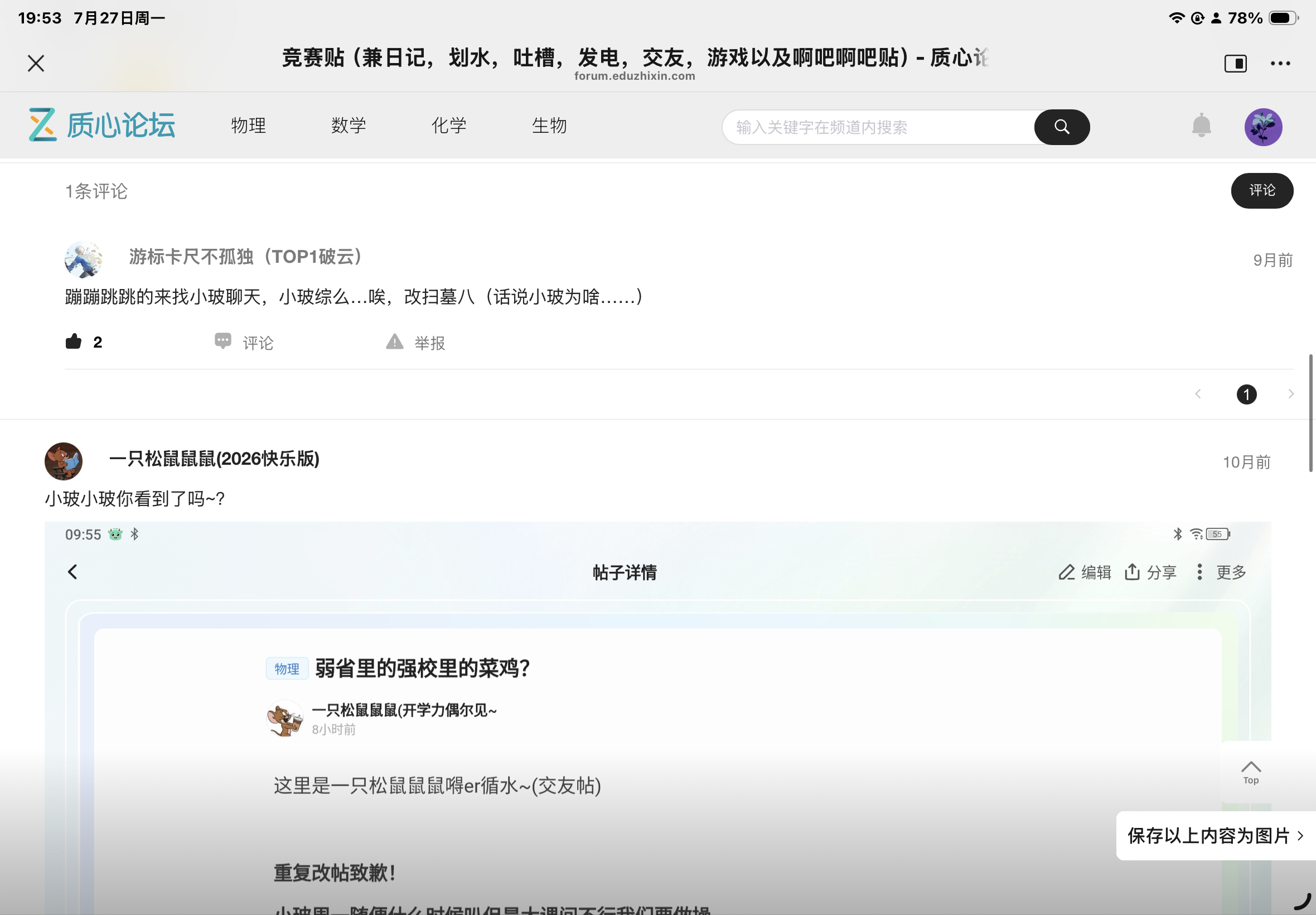
Task: Open avatar of 一只松鼠鼠鼠(2026快乐版)
Action: pyautogui.click(x=64, y=461)
